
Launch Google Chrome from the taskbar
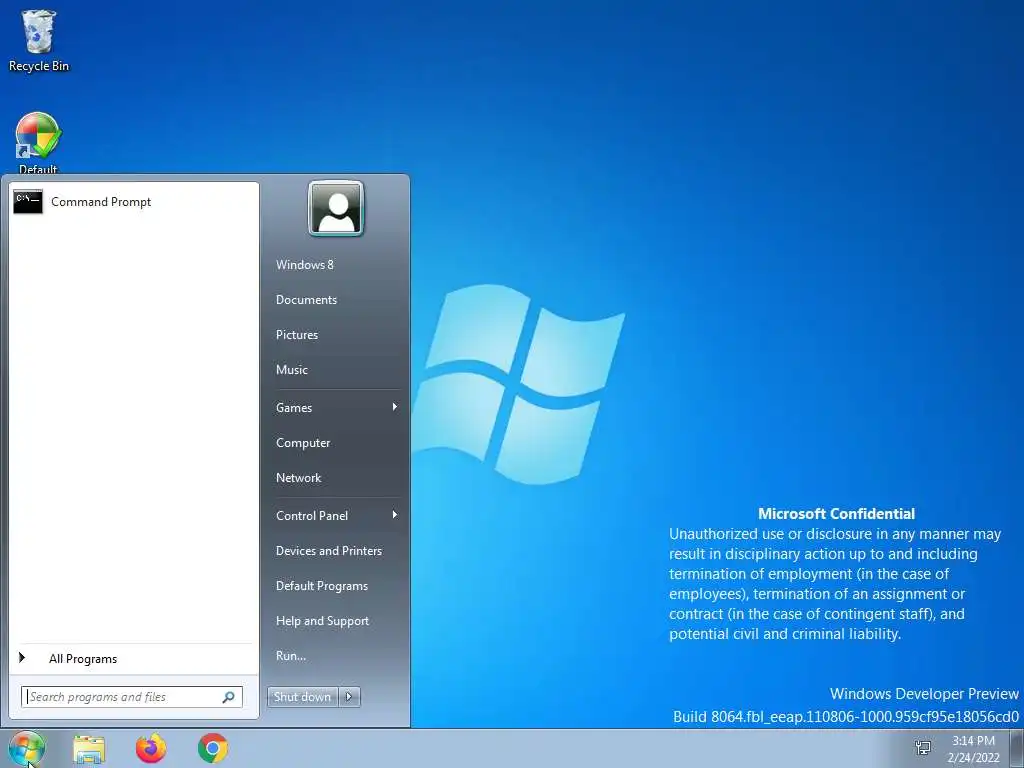(x=213, y=748)
